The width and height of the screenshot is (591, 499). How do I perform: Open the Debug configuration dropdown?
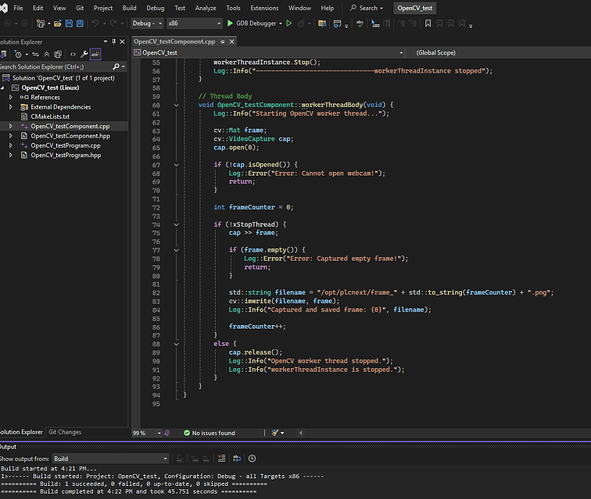click(147, 23)
